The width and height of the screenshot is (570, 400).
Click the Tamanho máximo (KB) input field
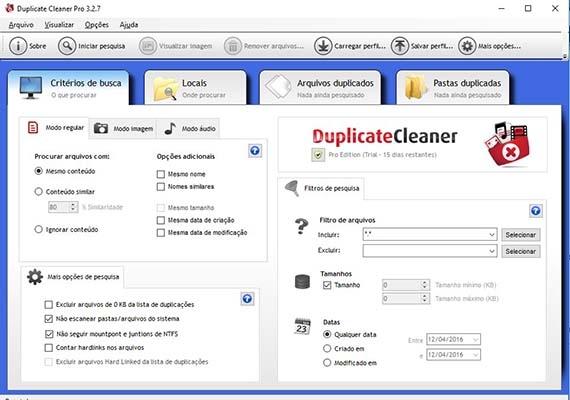click(x=406, y=299)
